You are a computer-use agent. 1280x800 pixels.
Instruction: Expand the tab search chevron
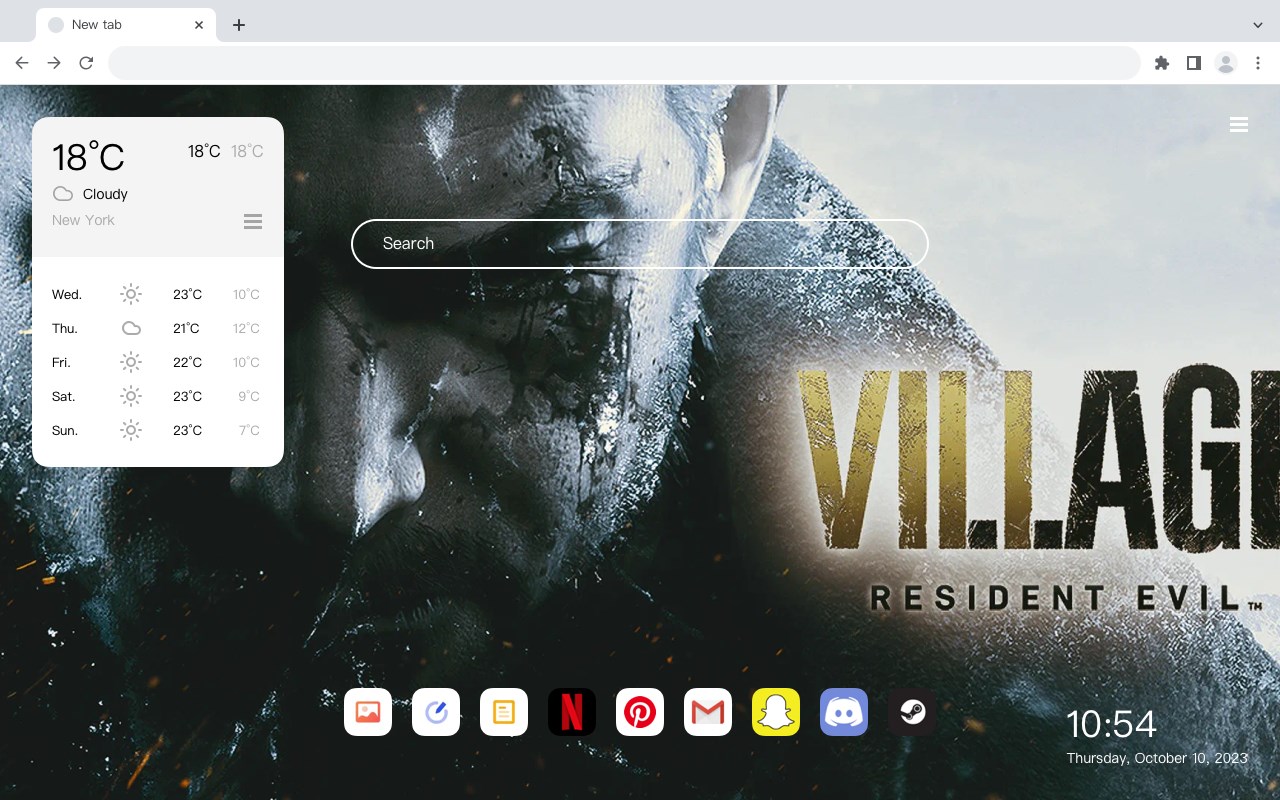pos(1258,25)
